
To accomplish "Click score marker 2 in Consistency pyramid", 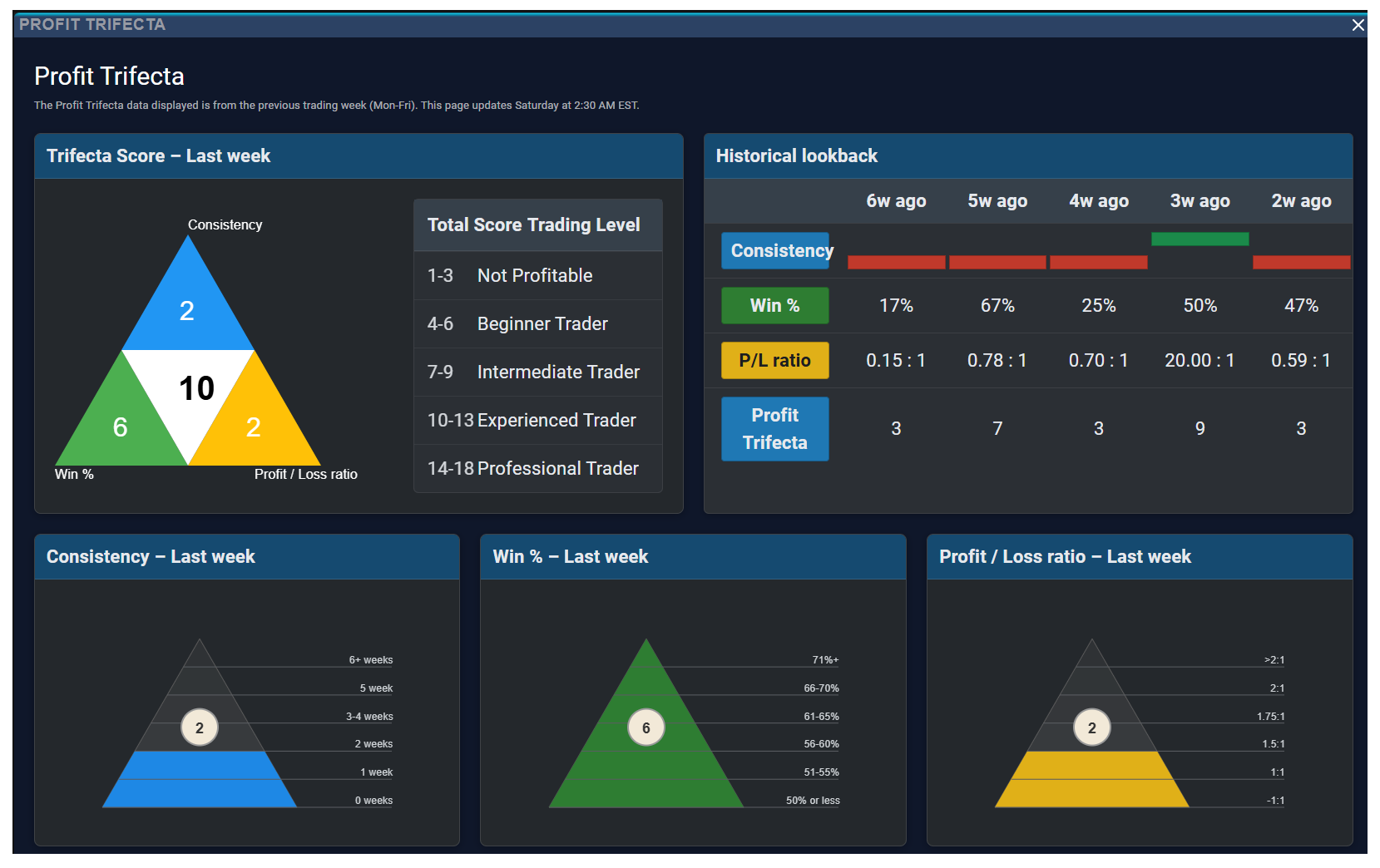I will click(x=200, y=727).
